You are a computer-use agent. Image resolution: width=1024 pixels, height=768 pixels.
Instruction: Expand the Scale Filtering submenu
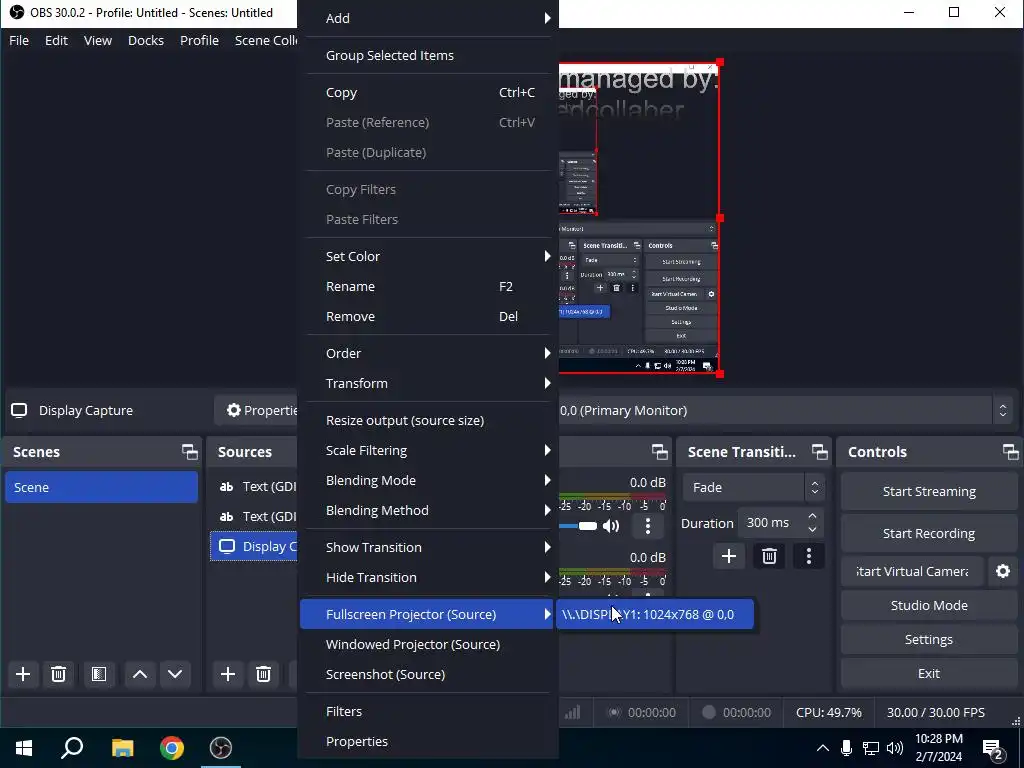(x=430, y=451)
